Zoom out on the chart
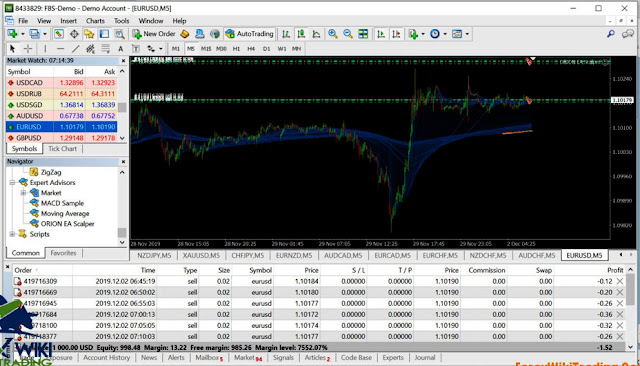640x366 pixels. [348, 34]
